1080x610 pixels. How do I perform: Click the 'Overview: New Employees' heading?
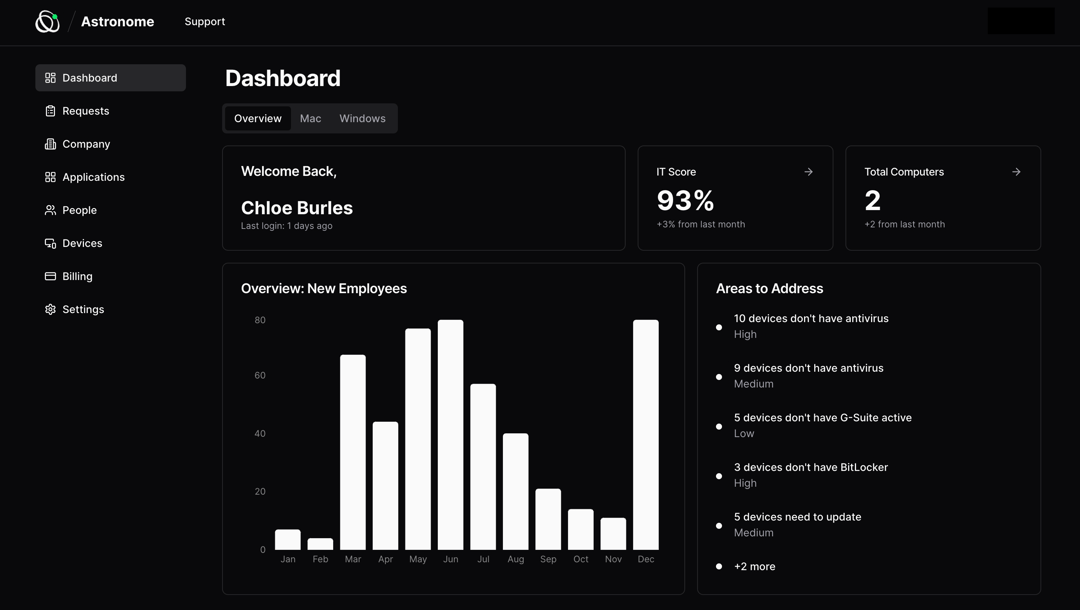(x=324, y=288)
